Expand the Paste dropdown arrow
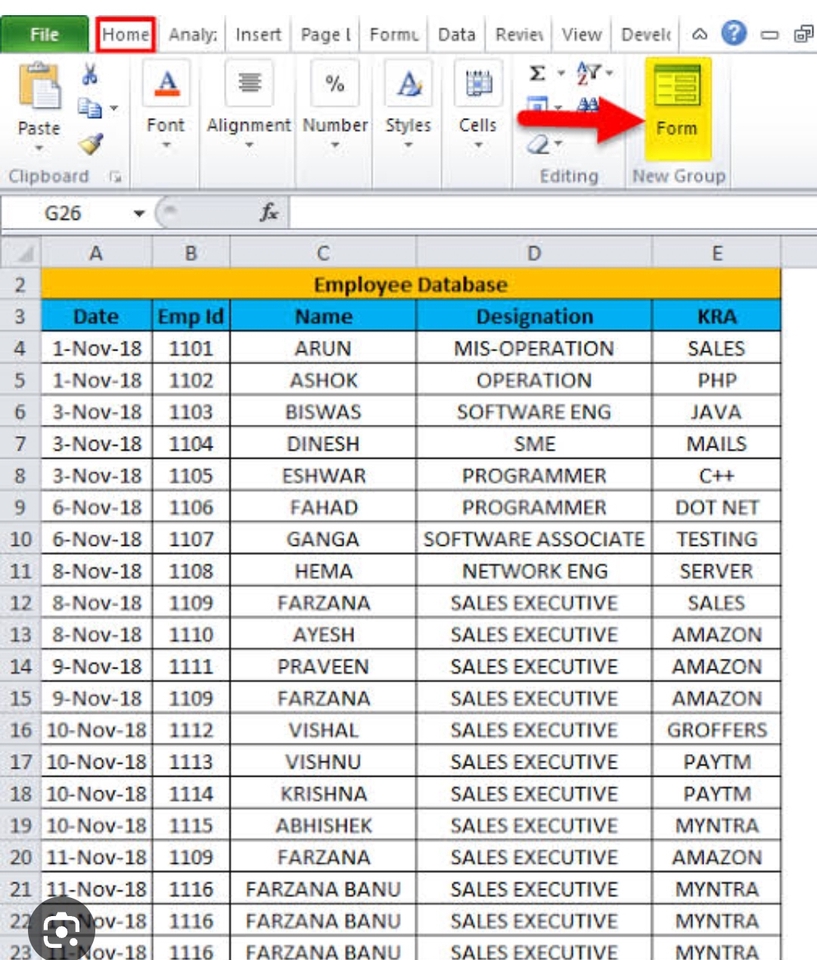This screenshot has width=817, height=960. 39,148
